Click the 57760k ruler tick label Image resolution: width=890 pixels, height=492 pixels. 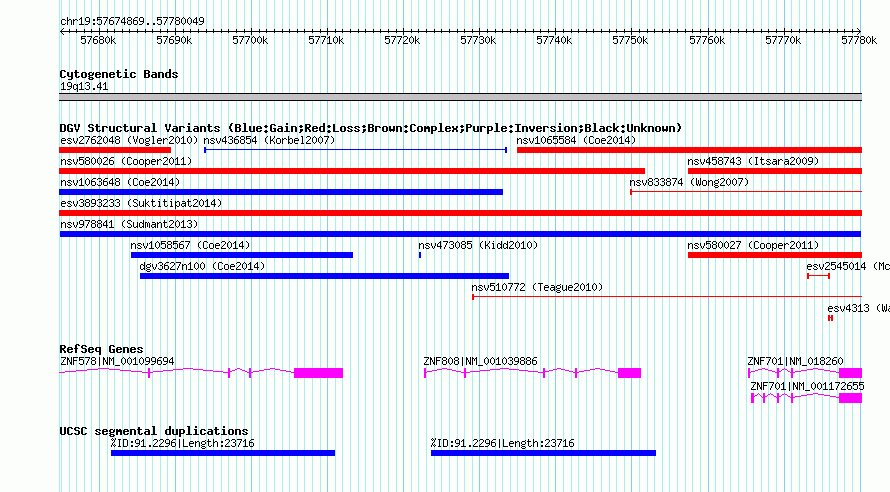[707, 41]
